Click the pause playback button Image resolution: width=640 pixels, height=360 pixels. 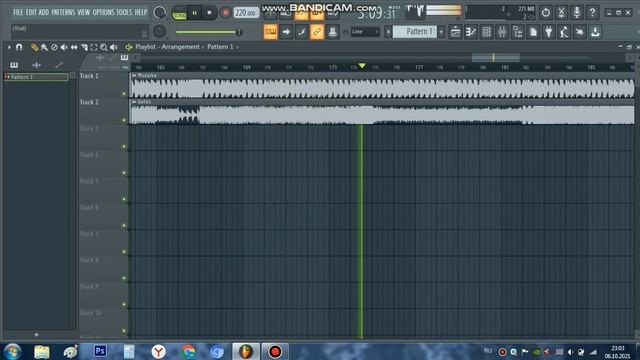pyautogui.click(x=194, y=13)
